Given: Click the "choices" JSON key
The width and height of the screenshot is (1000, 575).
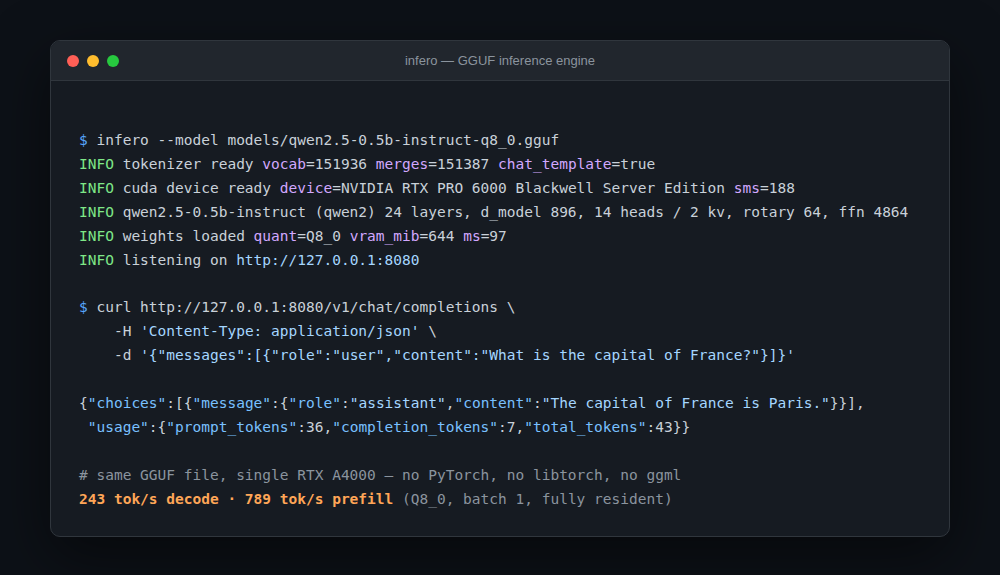Looking at the screenshot, I should coord(127,404).
